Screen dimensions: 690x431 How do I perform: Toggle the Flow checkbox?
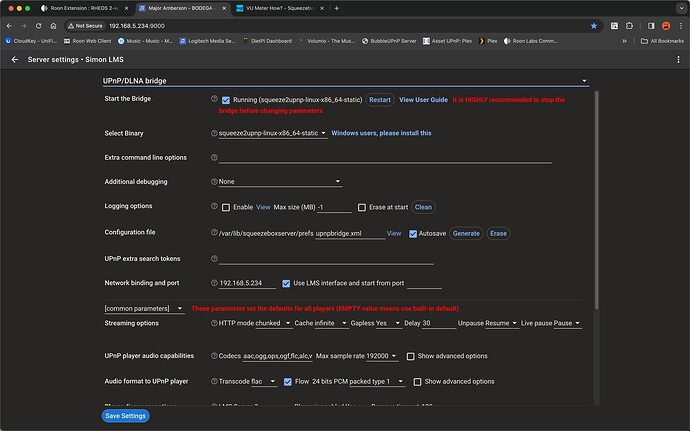tap(288, 381)
